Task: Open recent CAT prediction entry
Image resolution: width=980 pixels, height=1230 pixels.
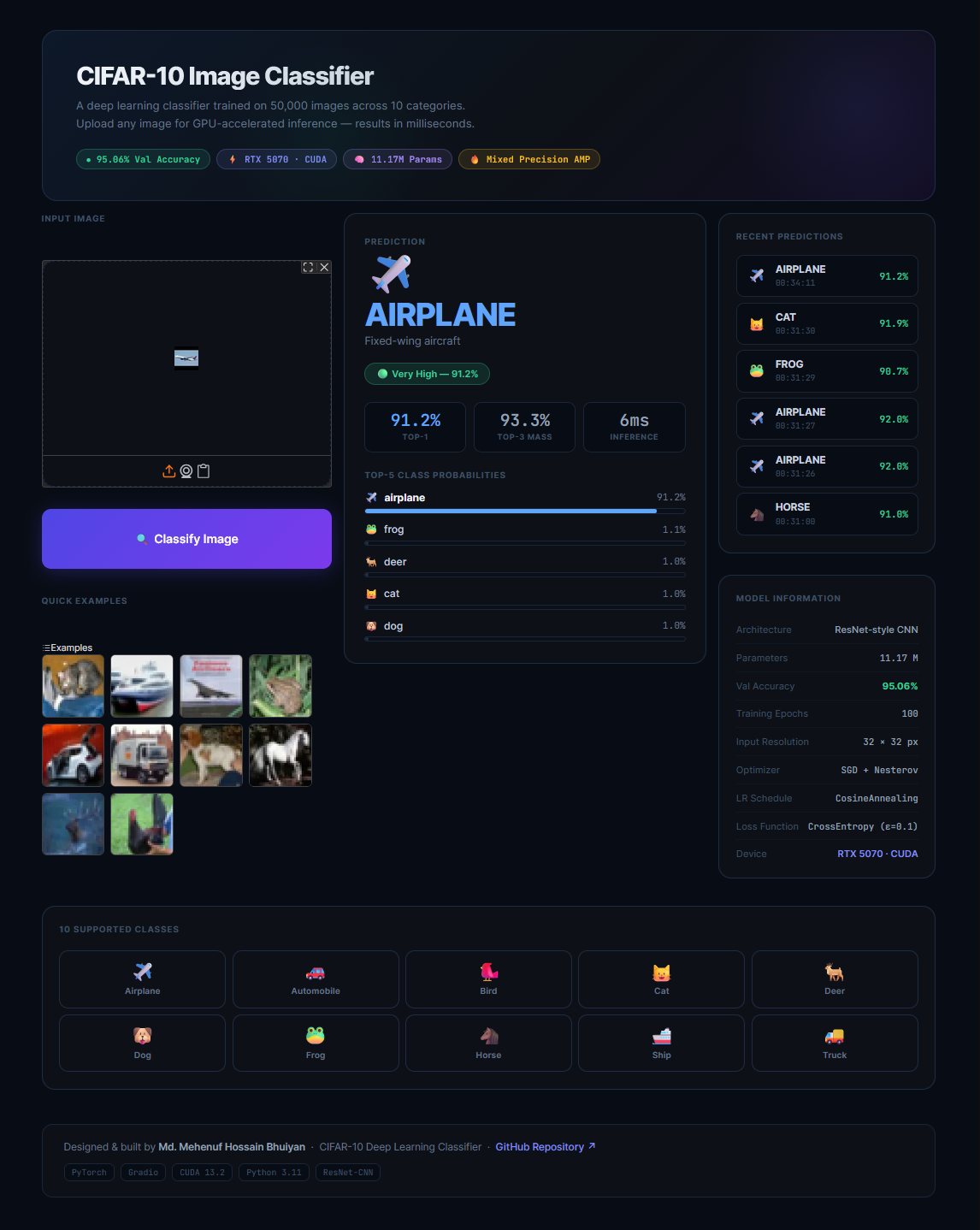Action: [x=827, y=323]
